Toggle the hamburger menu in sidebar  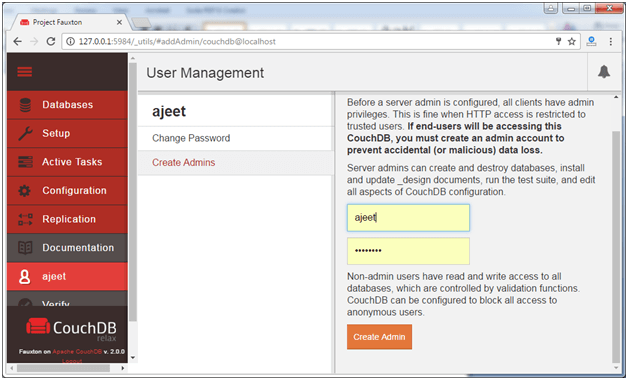(24, 72)
